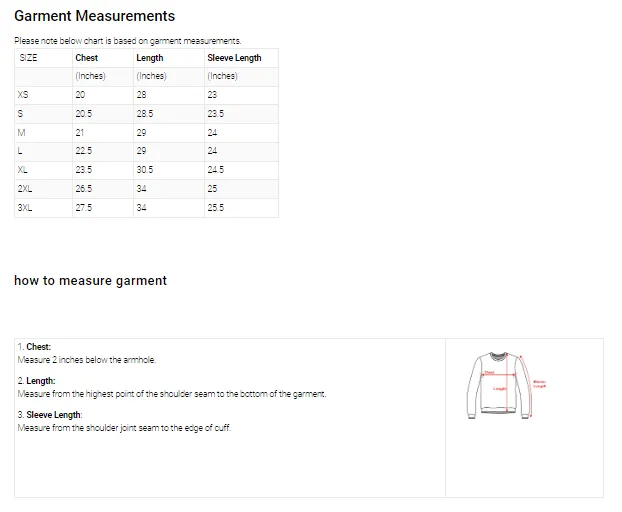Viewport: 622px width, 512px height.
Task: Click the Length column header in table
Action: [149, 58]
